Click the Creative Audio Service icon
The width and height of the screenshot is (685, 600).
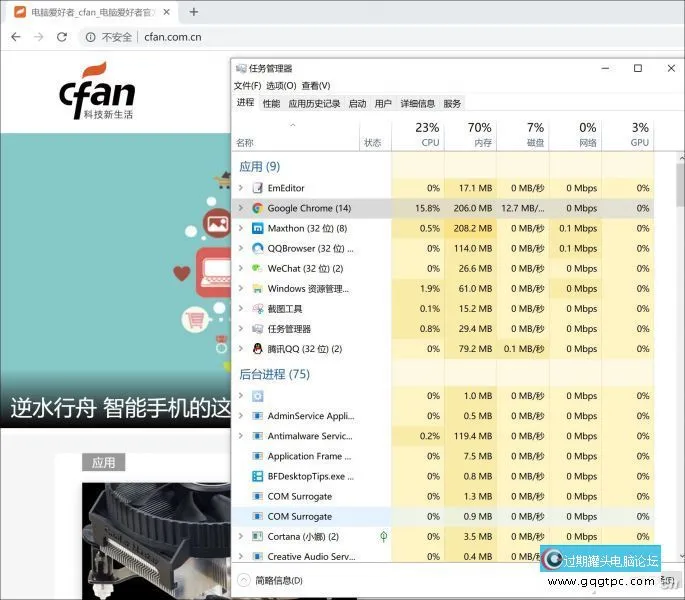point(258,557)
